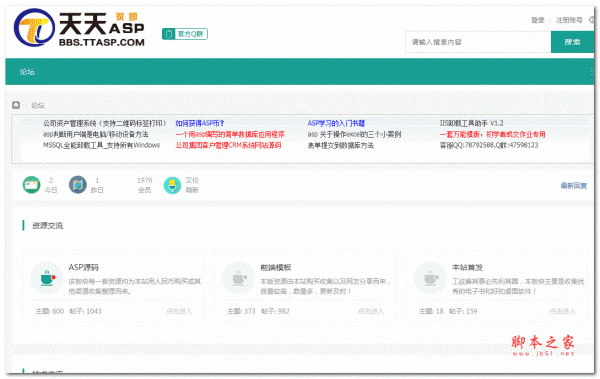Click the 主题: 600 count on ASP源码
600x379 pixels.
(x=50, y=311)
